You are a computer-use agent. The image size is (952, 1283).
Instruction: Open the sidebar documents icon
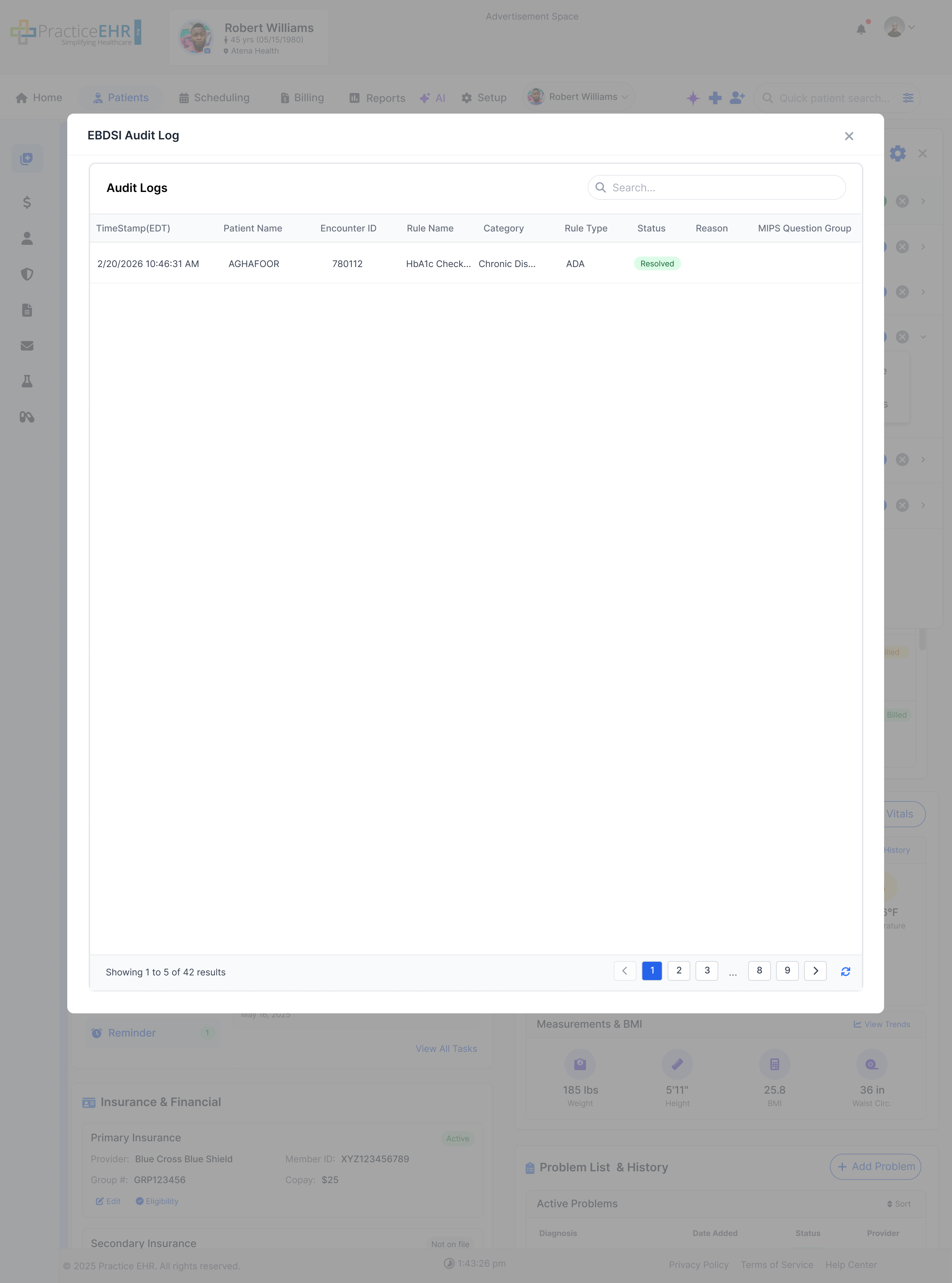[26, 310]
